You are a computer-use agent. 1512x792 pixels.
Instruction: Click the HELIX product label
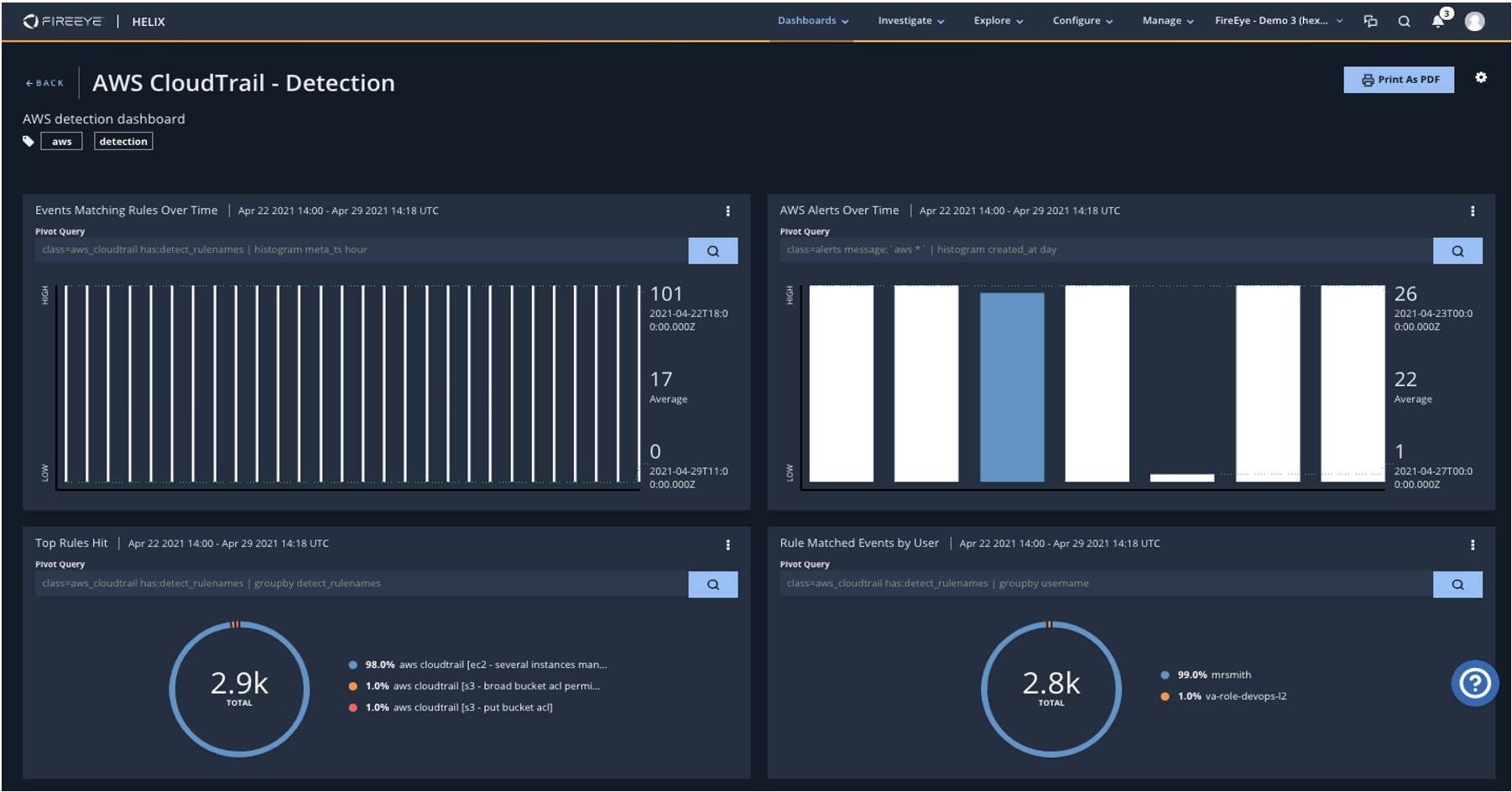149,22
